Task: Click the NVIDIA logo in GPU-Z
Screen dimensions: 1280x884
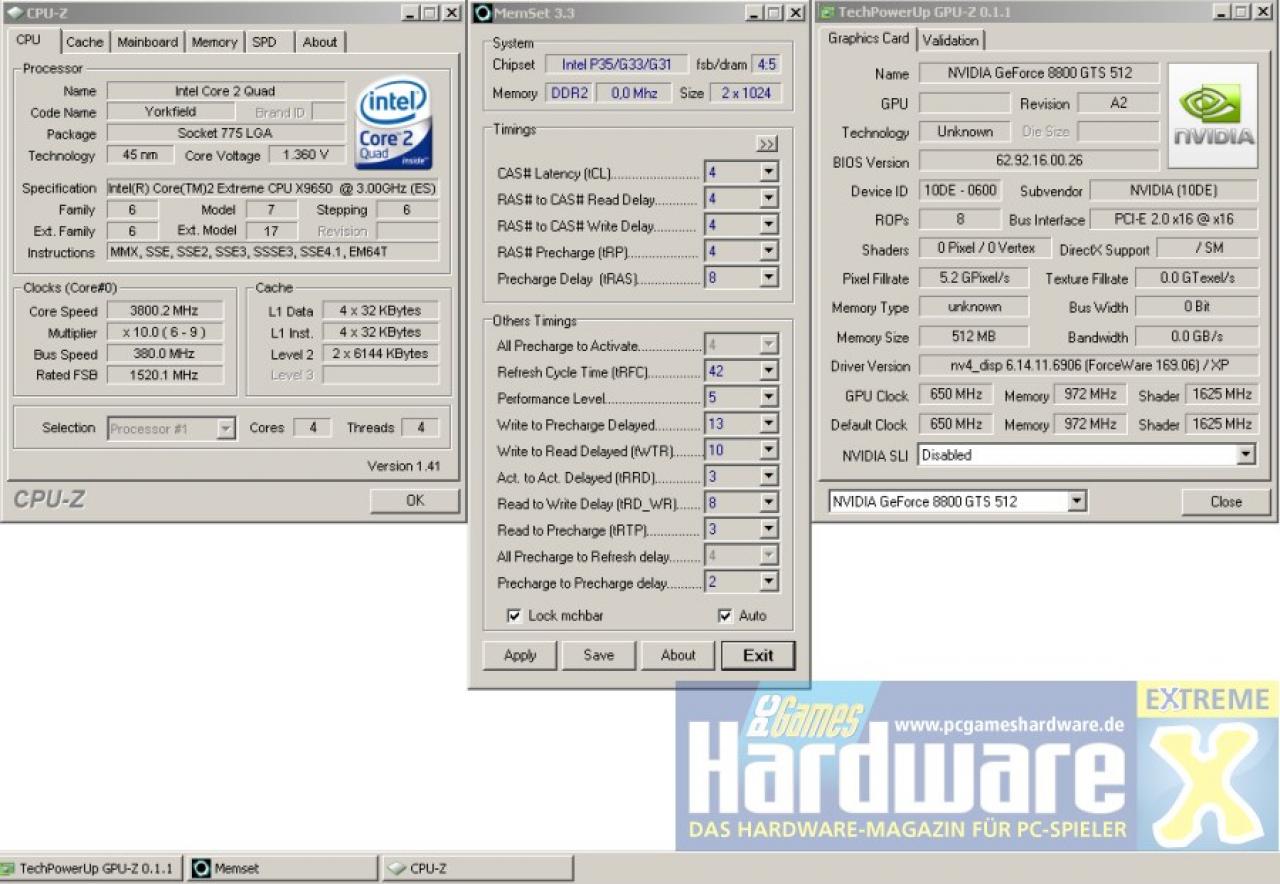Action: click(x=1213, y=117)
